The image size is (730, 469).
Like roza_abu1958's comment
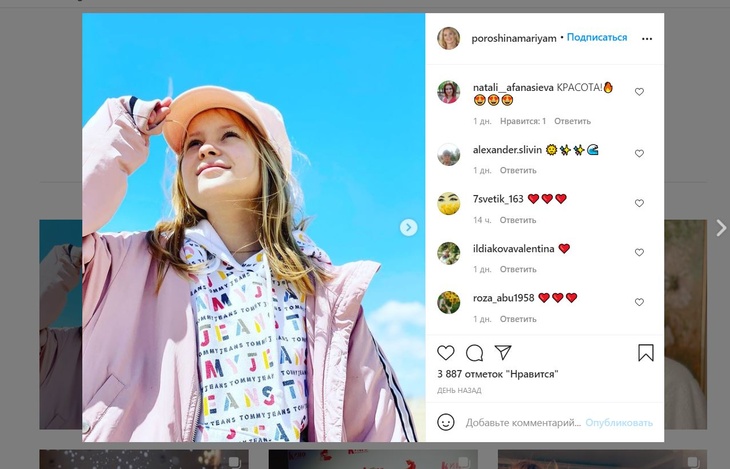click(639, 302)
